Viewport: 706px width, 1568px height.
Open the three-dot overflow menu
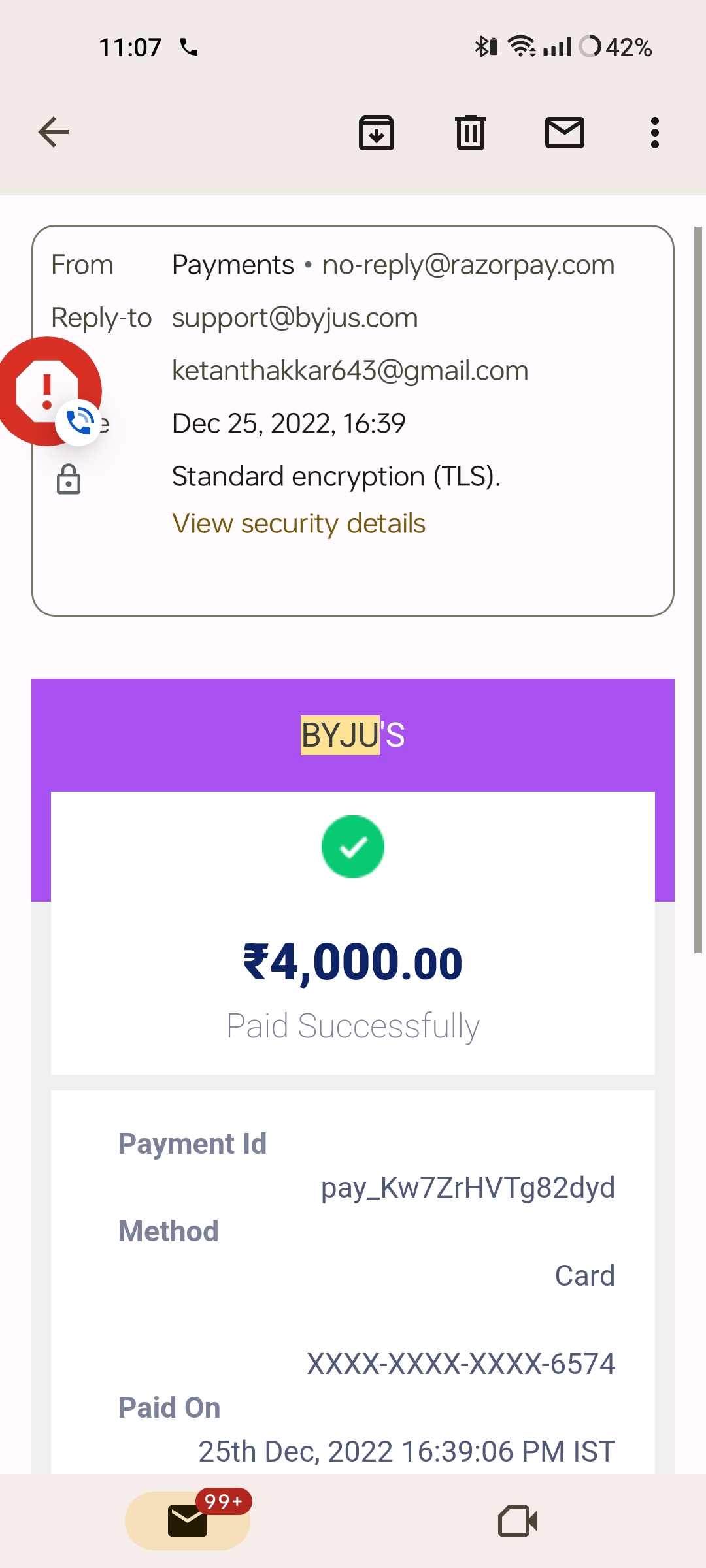[654, 133]
